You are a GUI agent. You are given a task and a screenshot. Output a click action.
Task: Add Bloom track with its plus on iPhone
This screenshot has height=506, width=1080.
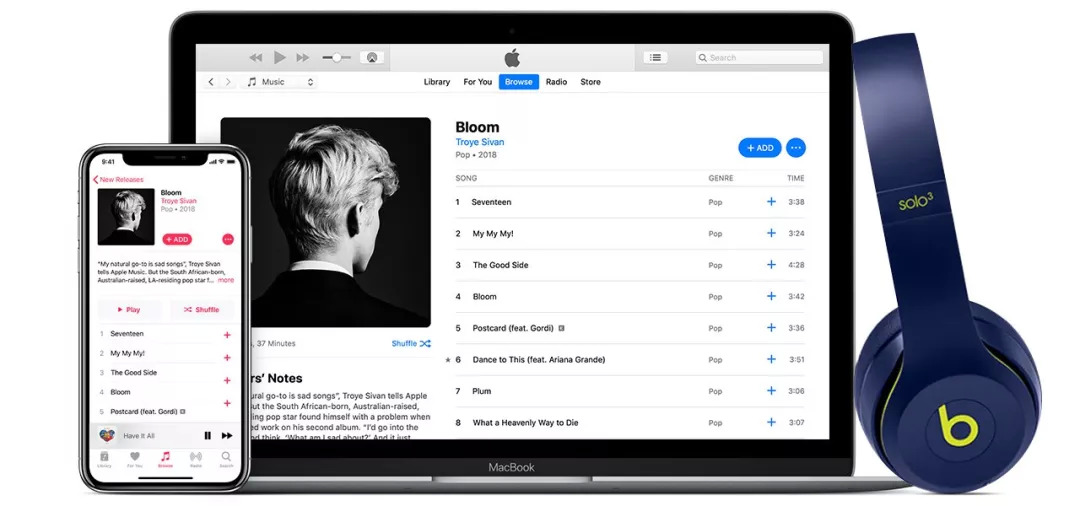tap(227, 403)
